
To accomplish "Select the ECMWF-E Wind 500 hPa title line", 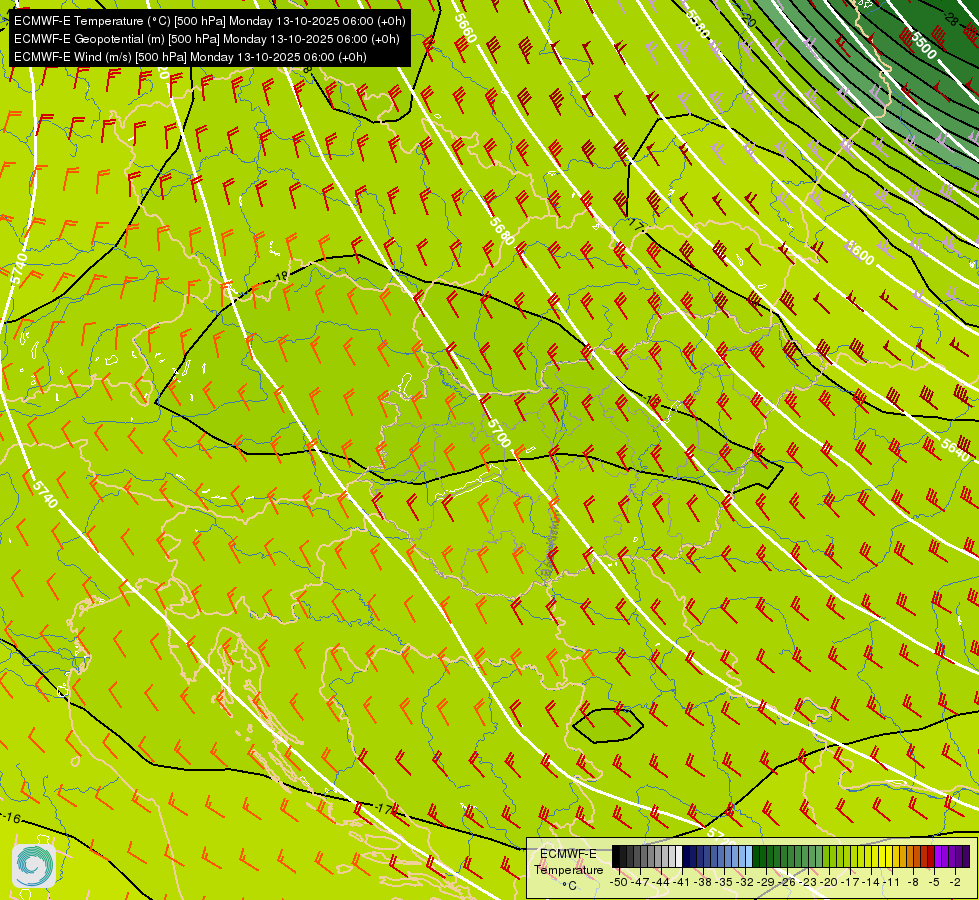I will 190,57.
